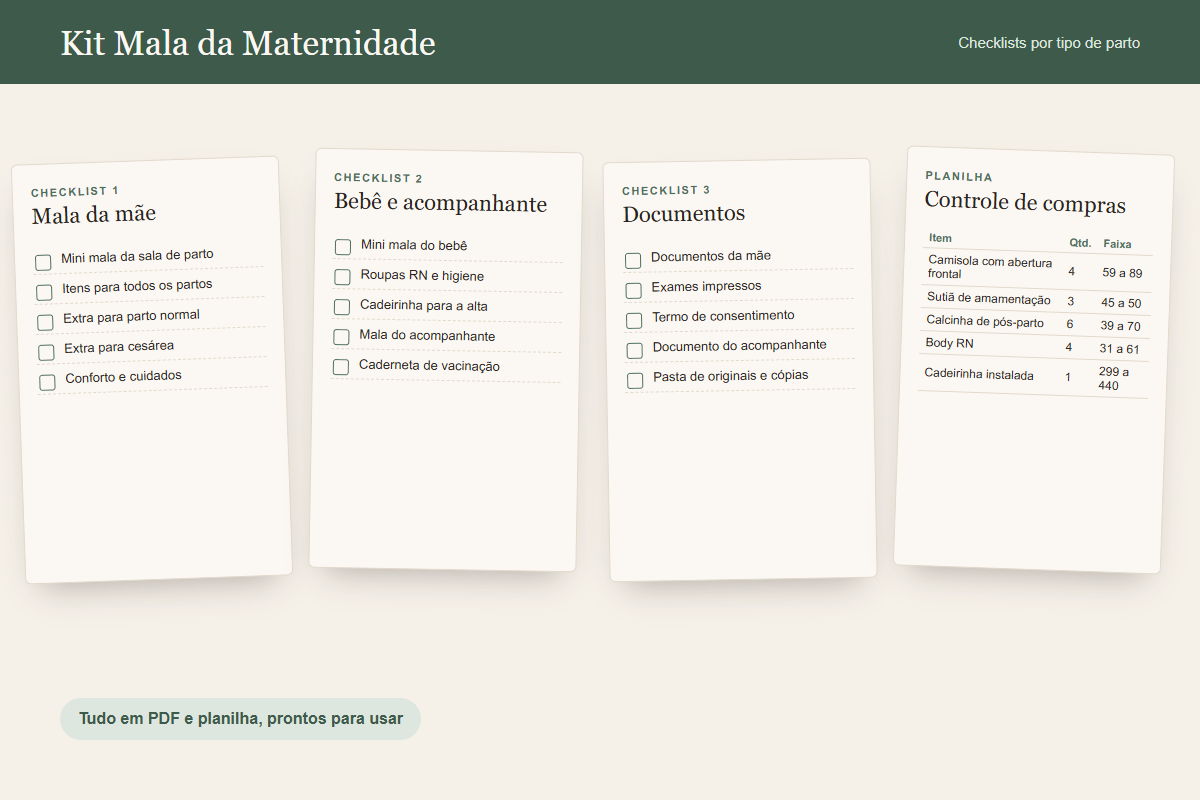1200x800 pixels.
Task: Click the 'CHECKLIST 3' label
Action: click(666, 190)
